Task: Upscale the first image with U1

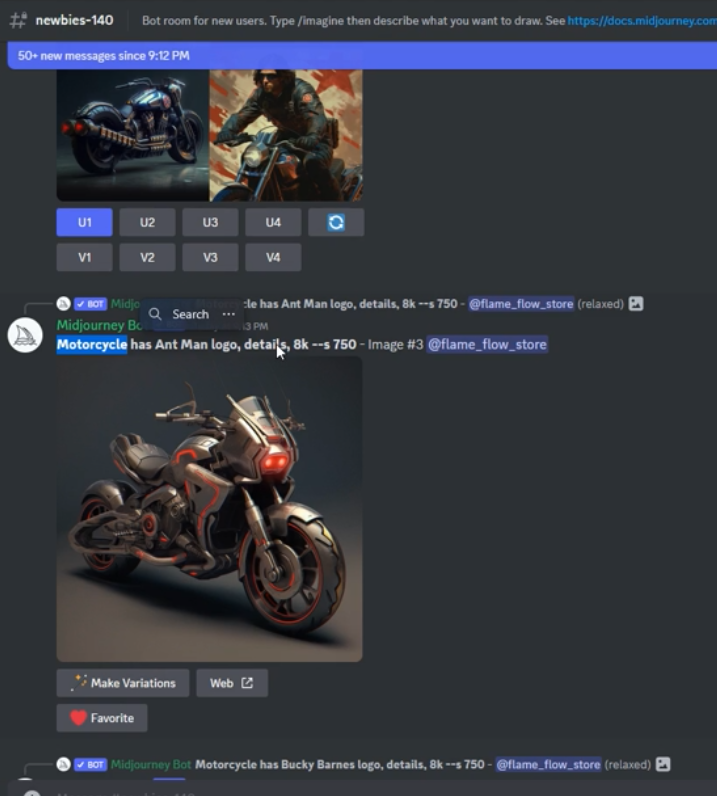Action: pos(85,222)
